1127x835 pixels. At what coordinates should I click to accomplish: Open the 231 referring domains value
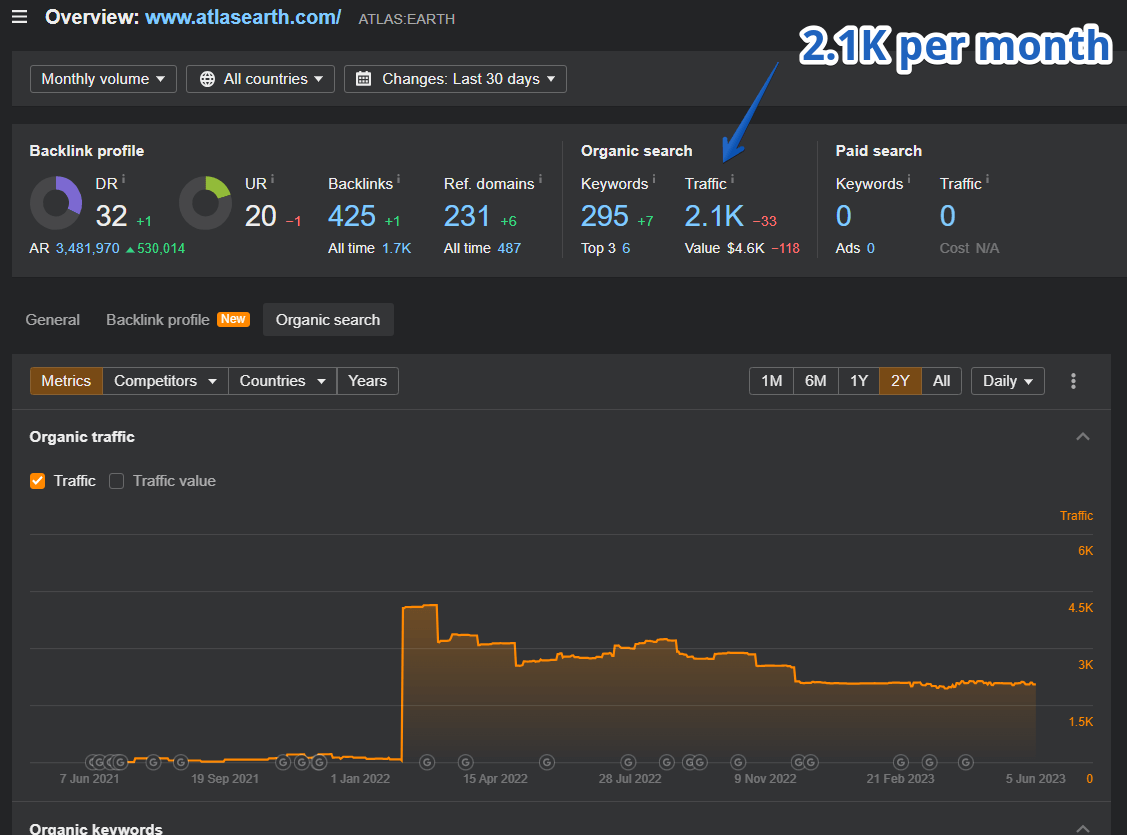pos(466,216)
